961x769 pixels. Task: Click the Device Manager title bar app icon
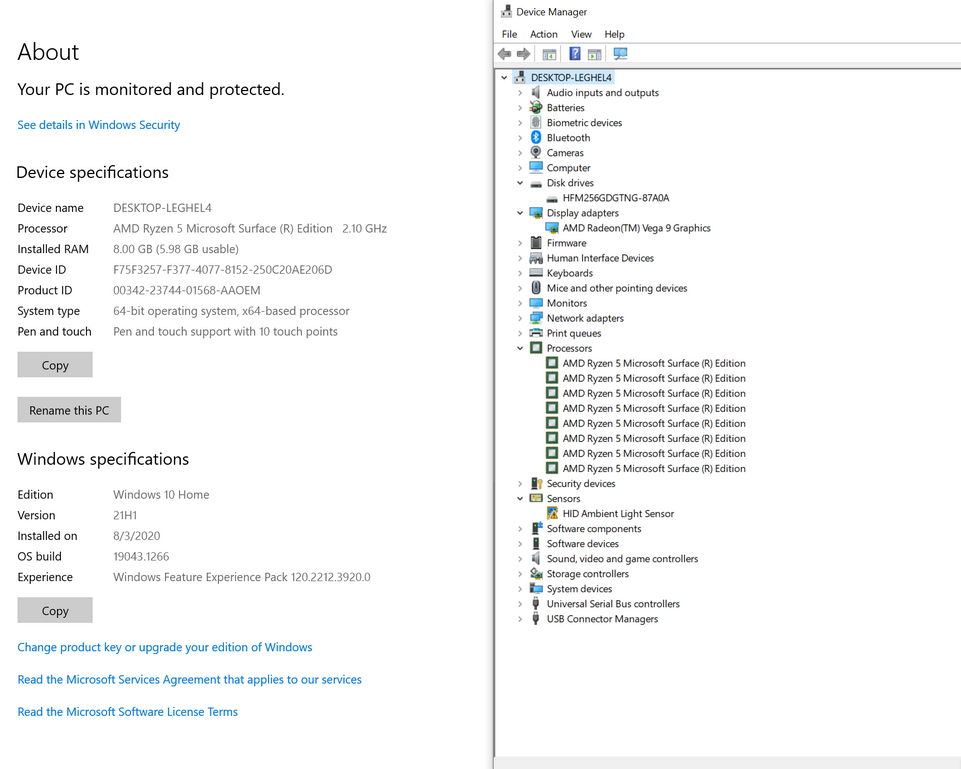pos(506,11)
